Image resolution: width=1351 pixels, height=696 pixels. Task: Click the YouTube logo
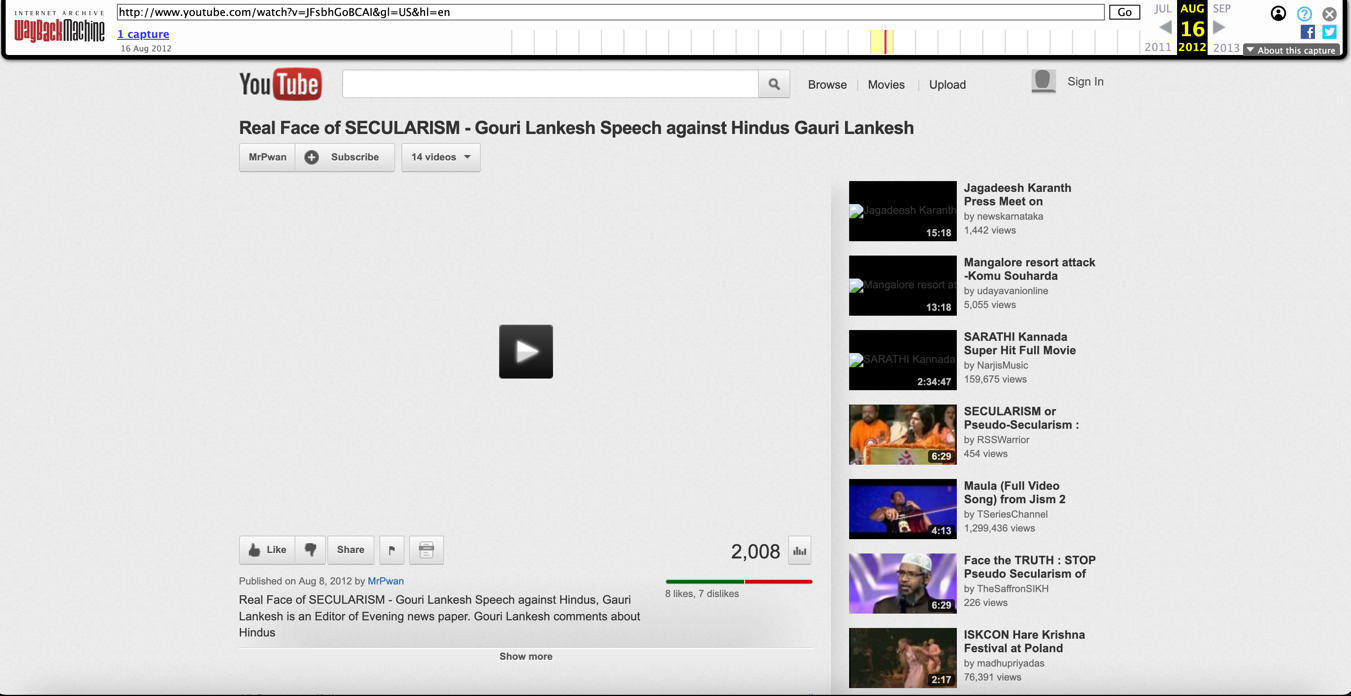pos(280,84)
